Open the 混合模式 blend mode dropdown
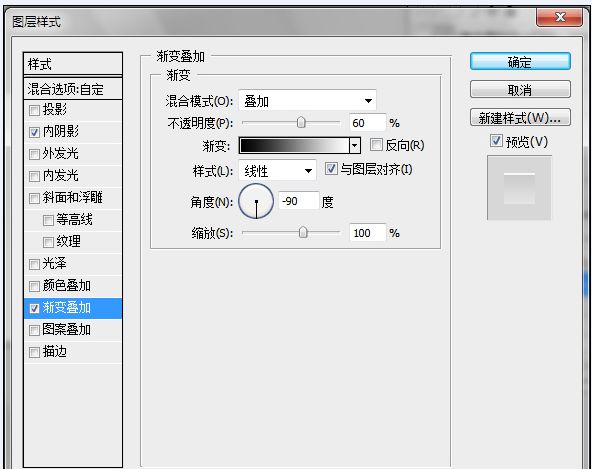Screen dimensions: 592x469 [307, 100]
